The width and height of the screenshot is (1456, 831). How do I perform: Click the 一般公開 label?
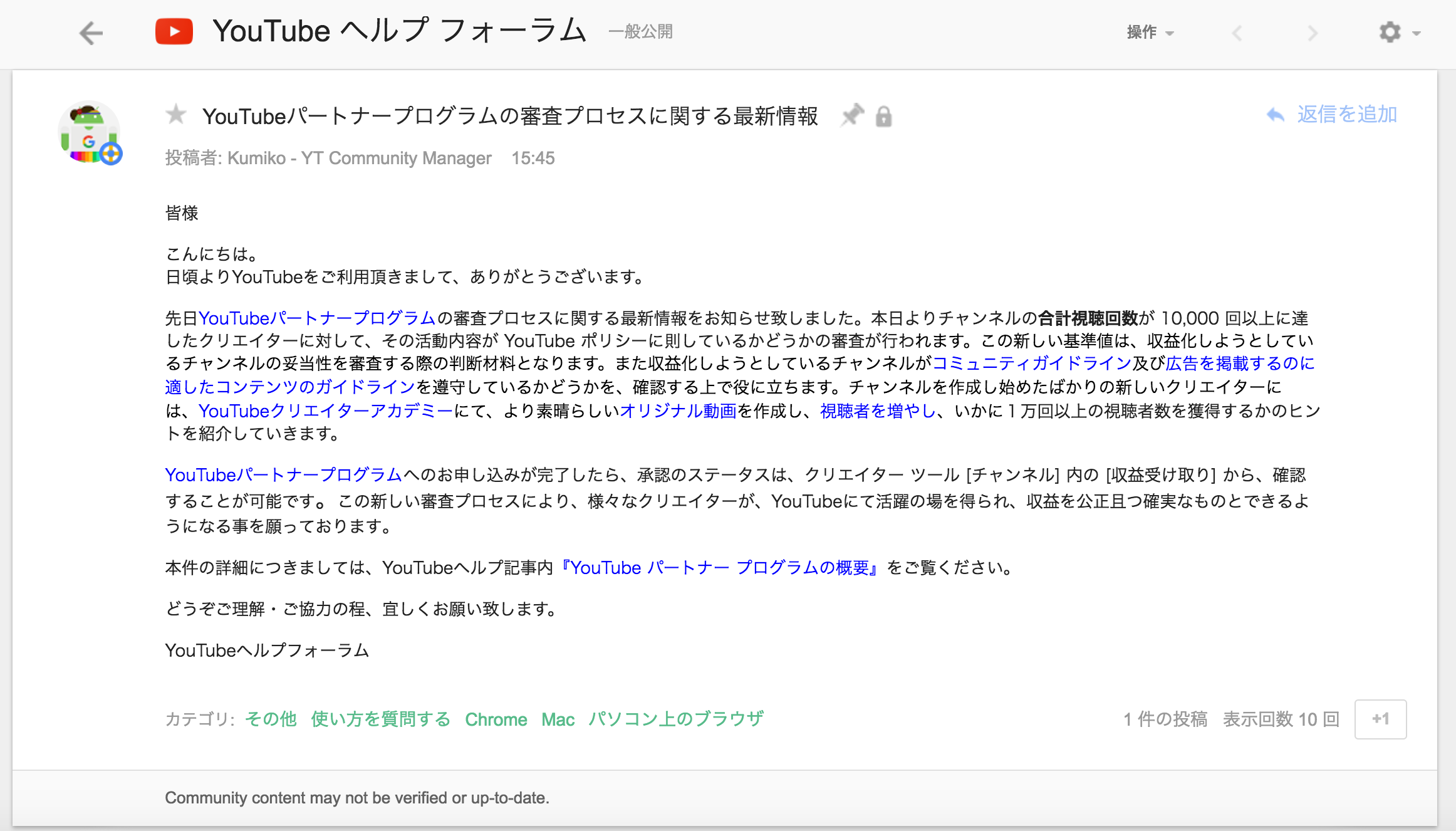click(640, 32)
